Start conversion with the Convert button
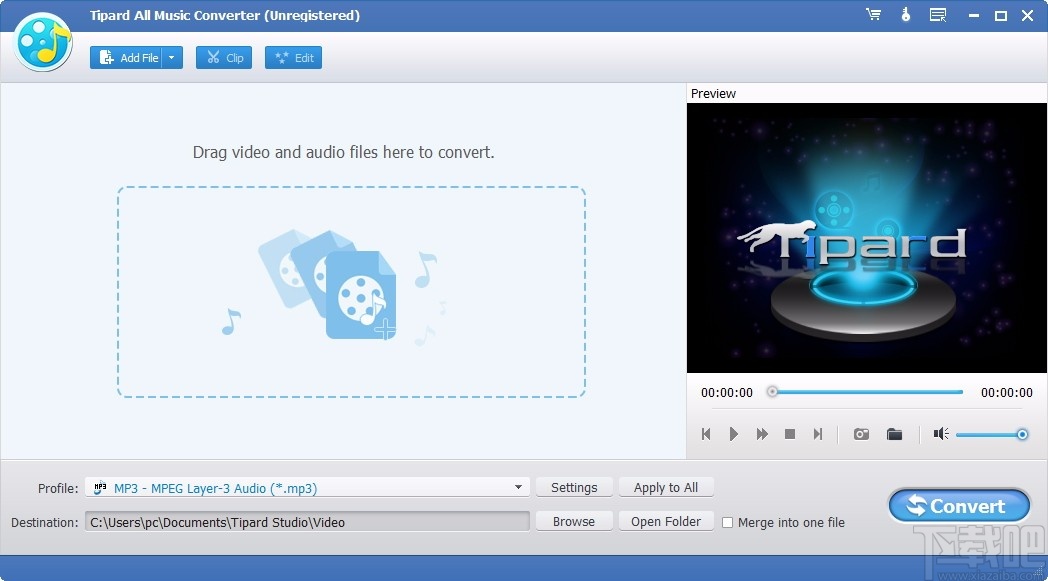The width and height of the screenshot is (1048, 581). [x=958, y=505]
